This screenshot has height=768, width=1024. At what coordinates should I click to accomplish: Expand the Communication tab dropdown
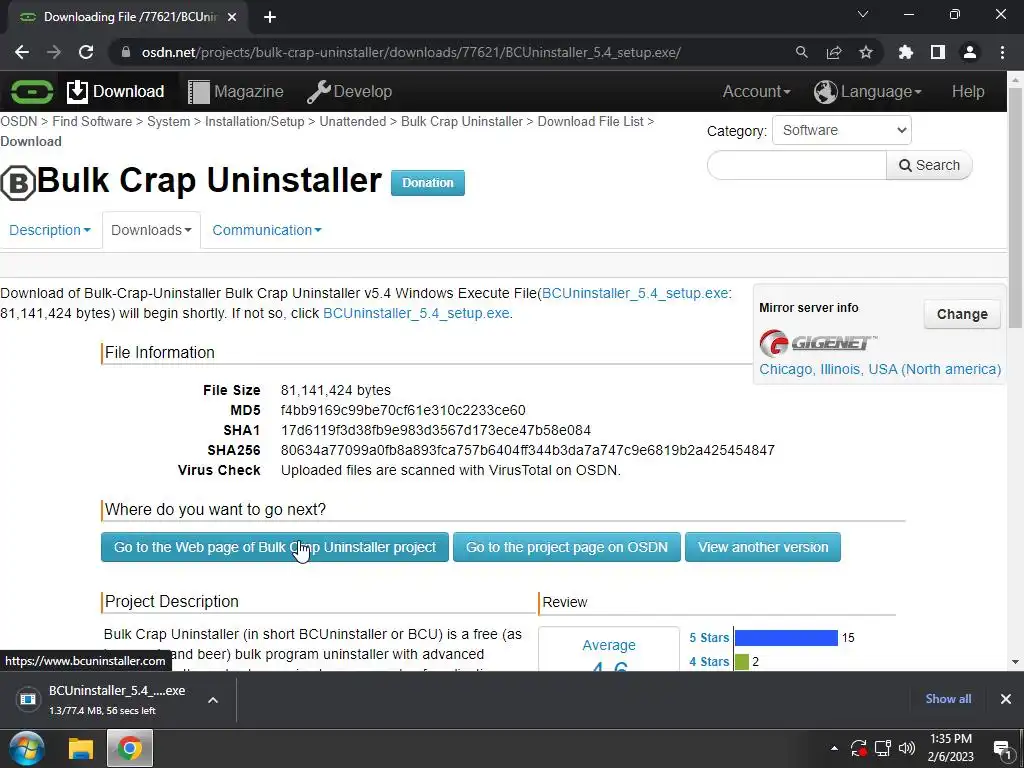click(266, 230)
